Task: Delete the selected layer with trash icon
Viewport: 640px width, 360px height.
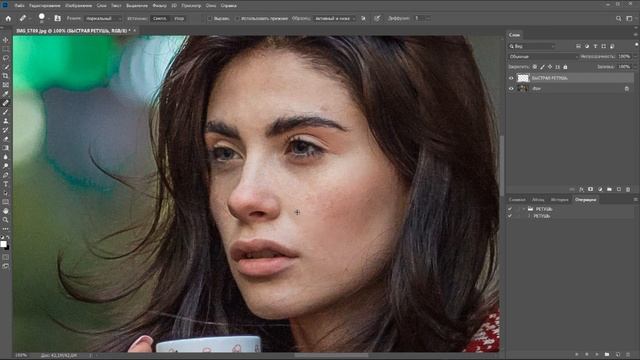Action: [628, 189]
